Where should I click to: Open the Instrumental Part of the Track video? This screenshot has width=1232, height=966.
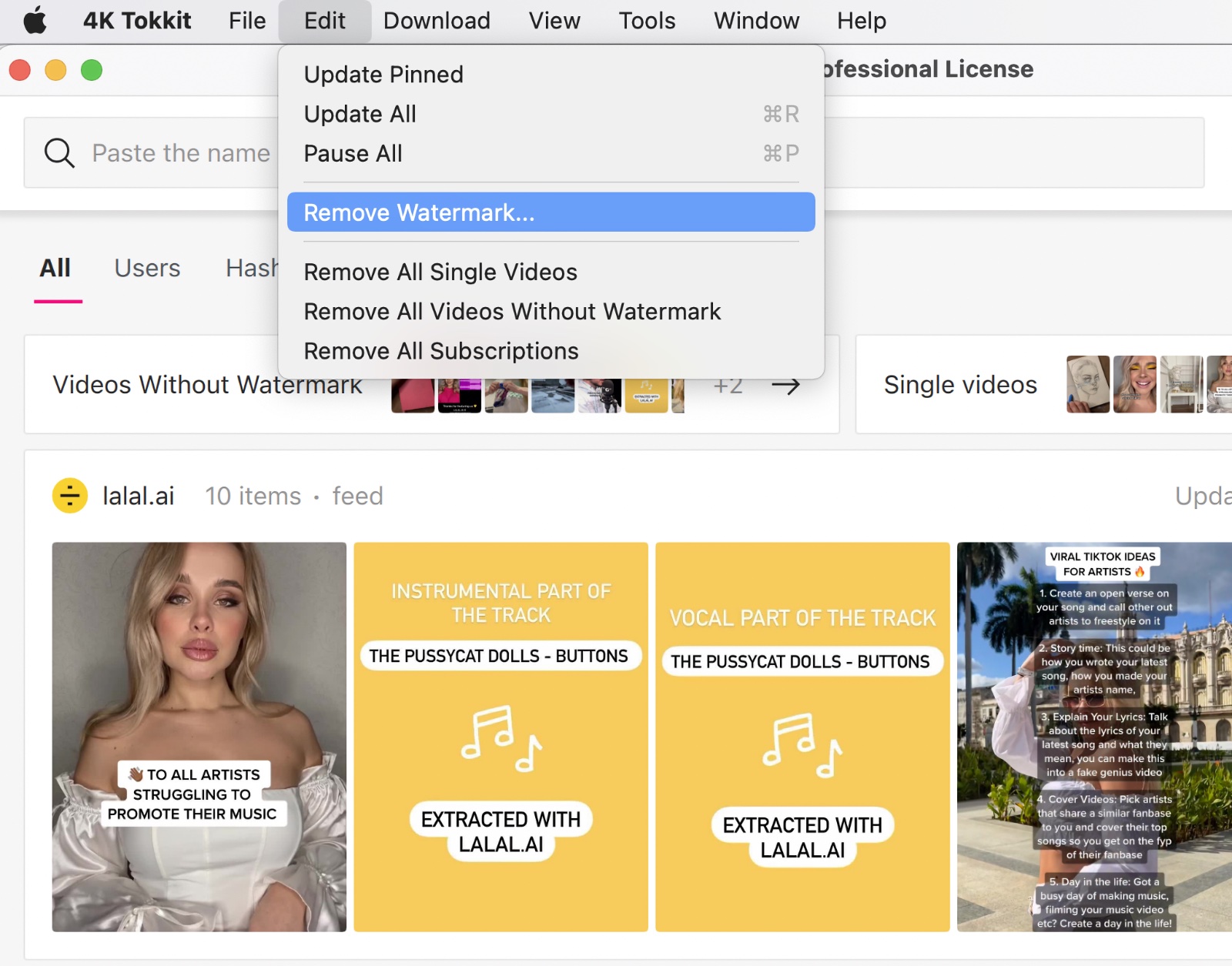click(x=500, y=737)
